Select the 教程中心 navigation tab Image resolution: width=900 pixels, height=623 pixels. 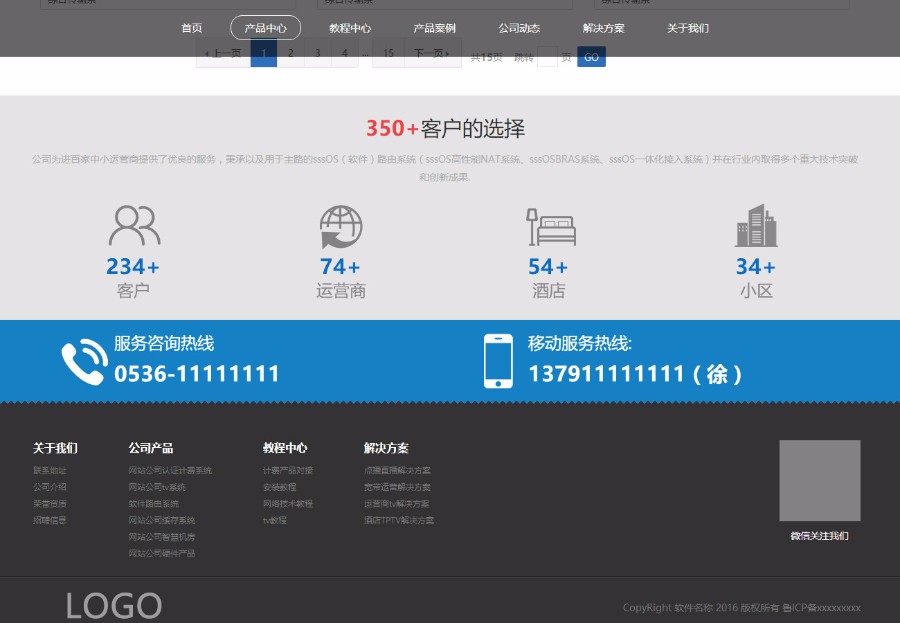point(349,28)
